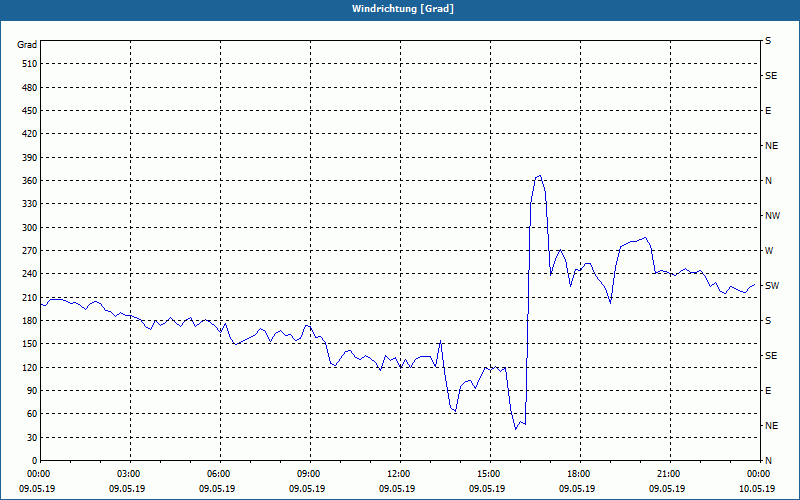Pick the "180" y-axis value
This screenshot has width=800, height=500.
click(30, 321)
